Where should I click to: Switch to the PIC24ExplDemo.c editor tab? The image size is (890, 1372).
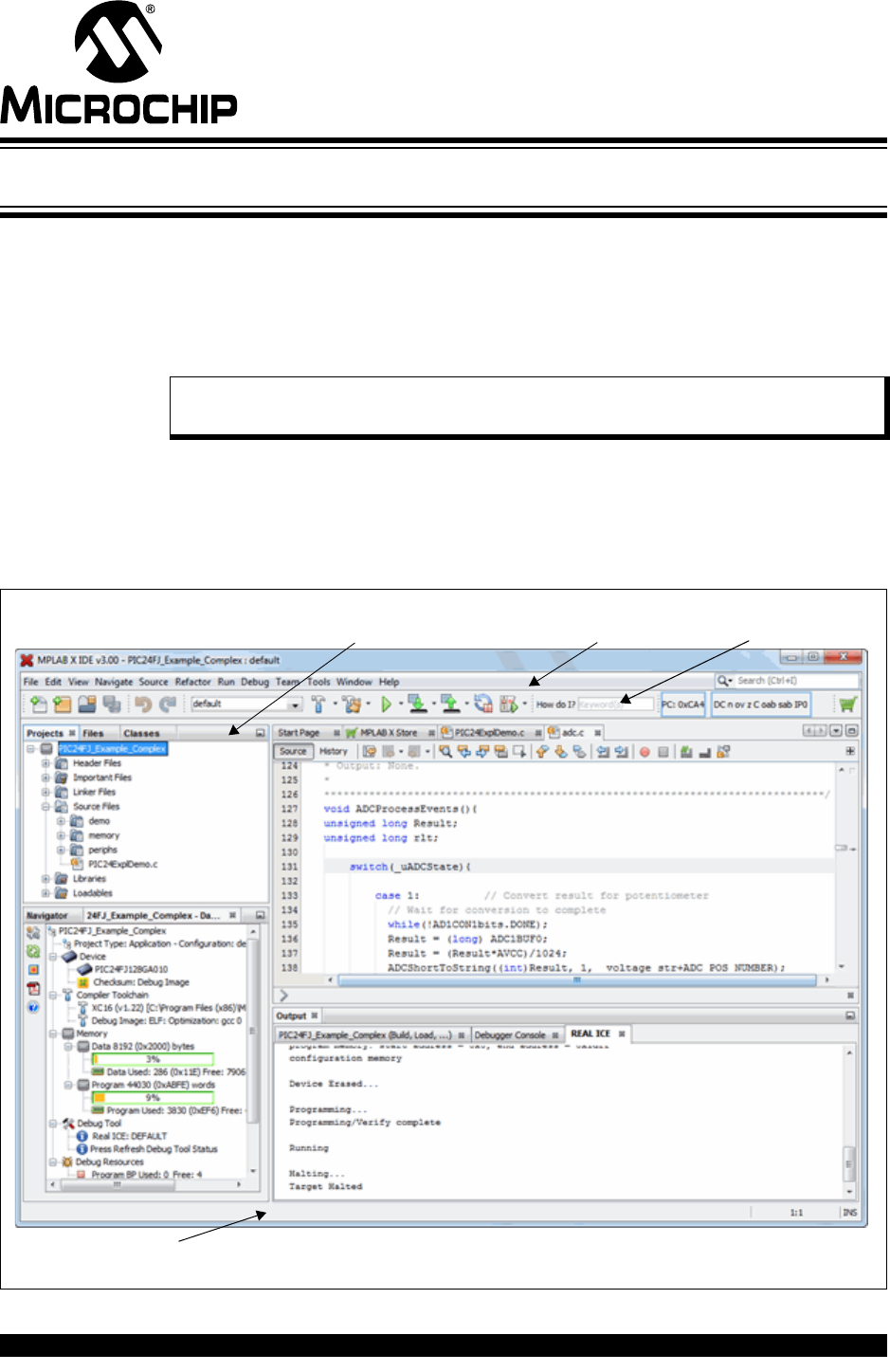(490, 733)
